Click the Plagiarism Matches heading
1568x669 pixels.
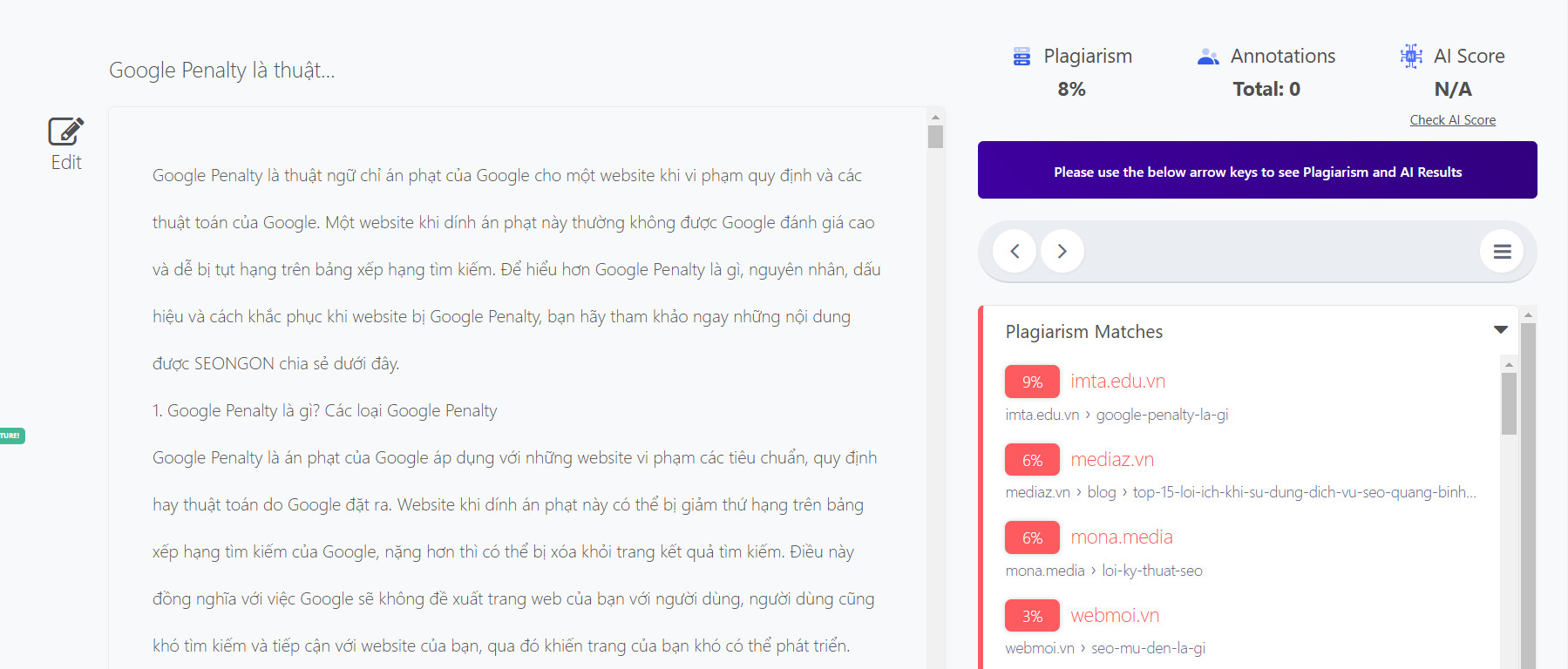tap(1083, 332)
